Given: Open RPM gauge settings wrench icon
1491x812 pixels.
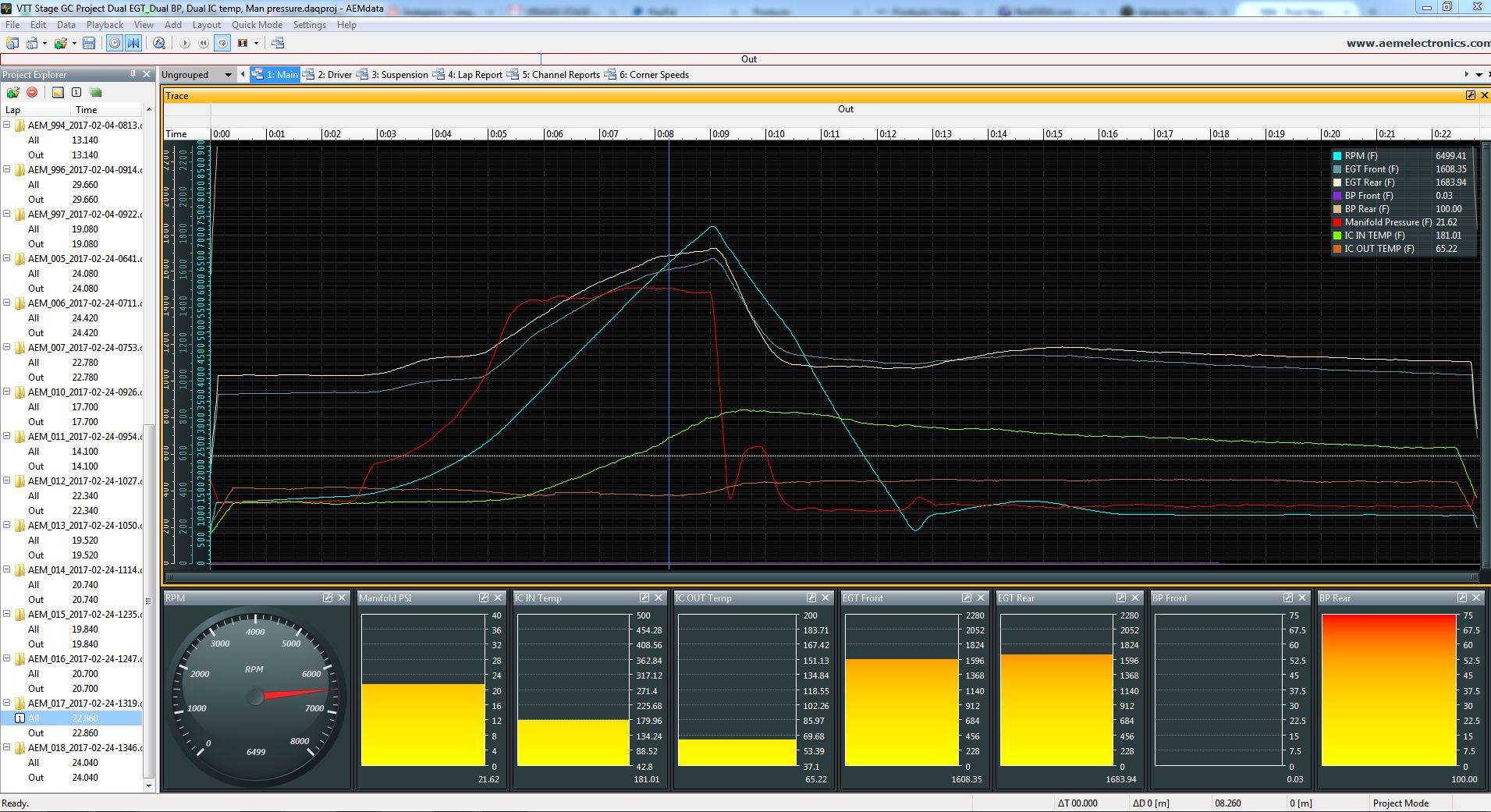Looking at the screenshot, I should pos(328,597).
